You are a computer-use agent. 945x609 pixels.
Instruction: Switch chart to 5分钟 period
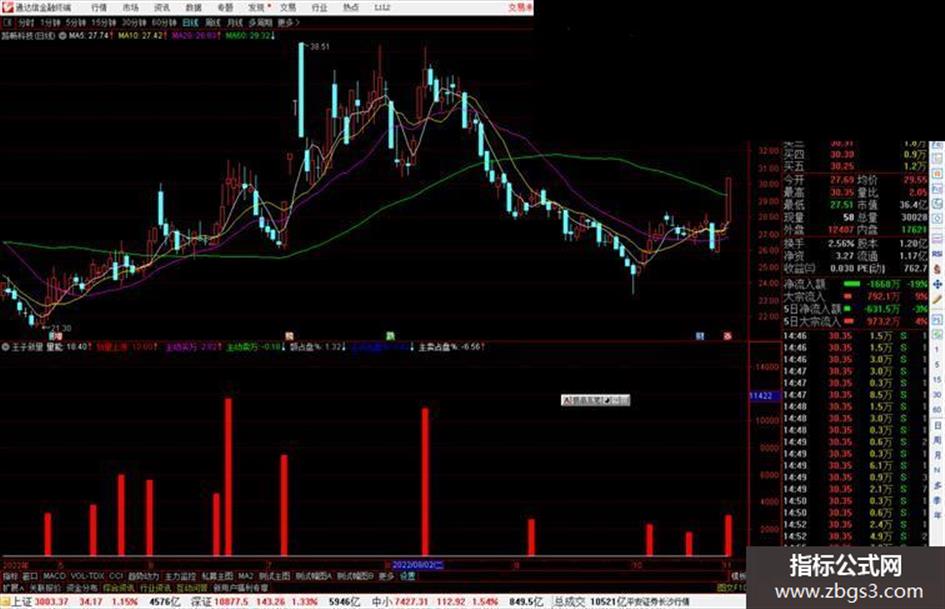pyautogui.click(x=76, y=23)
